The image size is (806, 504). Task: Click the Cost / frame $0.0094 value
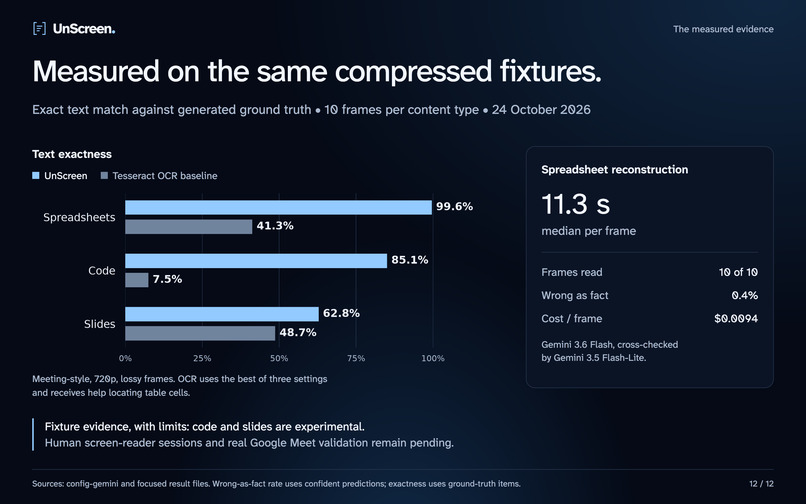click(736, 318)
